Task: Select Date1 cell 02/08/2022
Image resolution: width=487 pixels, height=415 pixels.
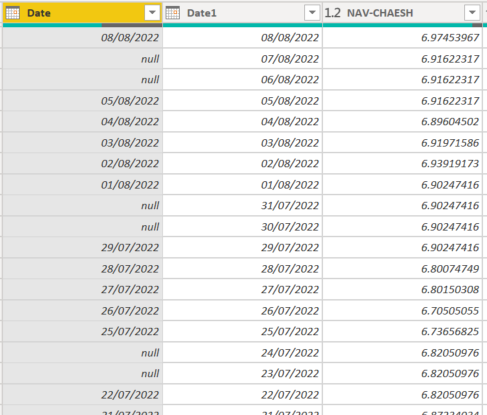Action: [x=242, y=164]
